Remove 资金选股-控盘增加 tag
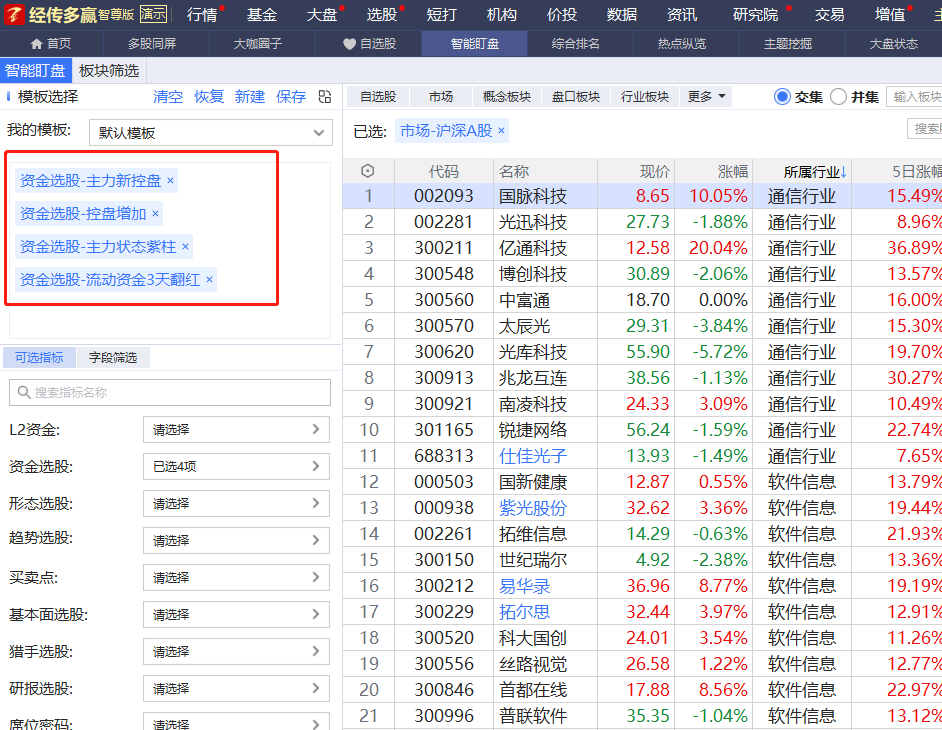Image resolution: width=942 pixels, height=730 pixels. point(155,213)
